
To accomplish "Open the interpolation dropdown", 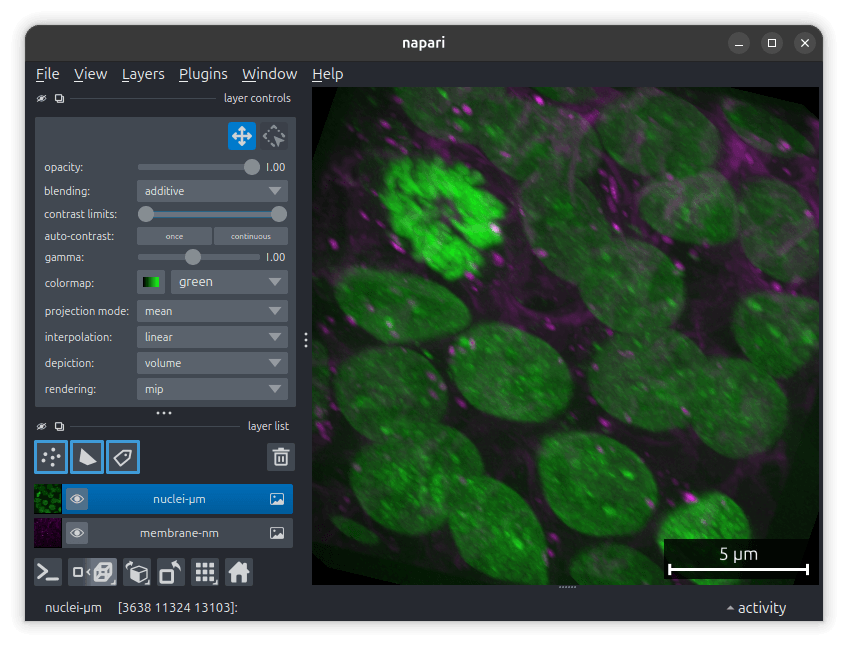I will [212, 337].
